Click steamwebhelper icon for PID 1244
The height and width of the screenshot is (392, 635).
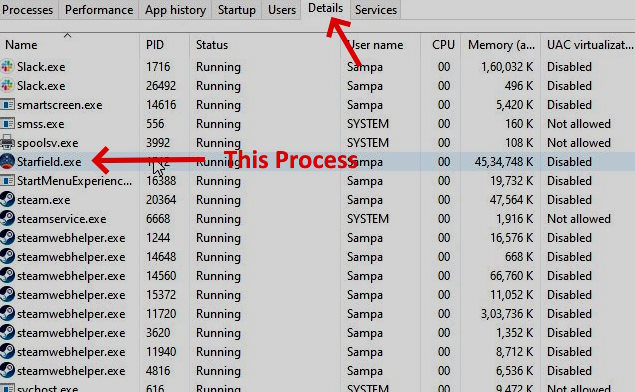click(7, 238)
